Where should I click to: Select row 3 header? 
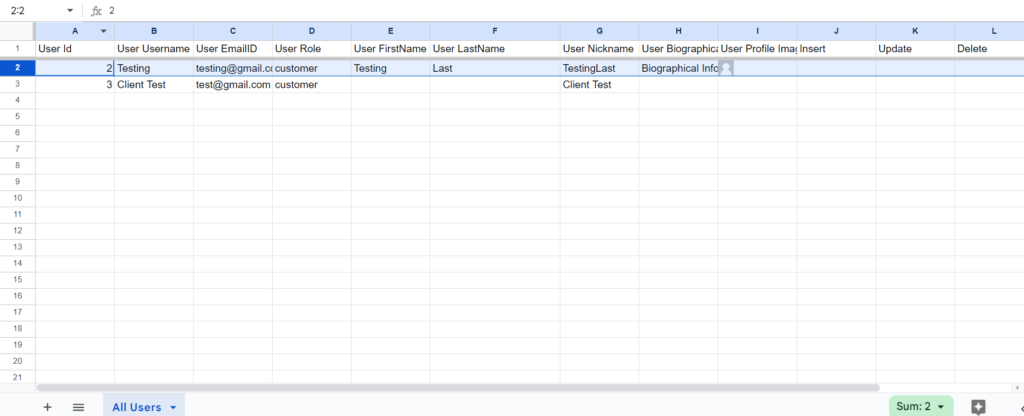point(18,84)
